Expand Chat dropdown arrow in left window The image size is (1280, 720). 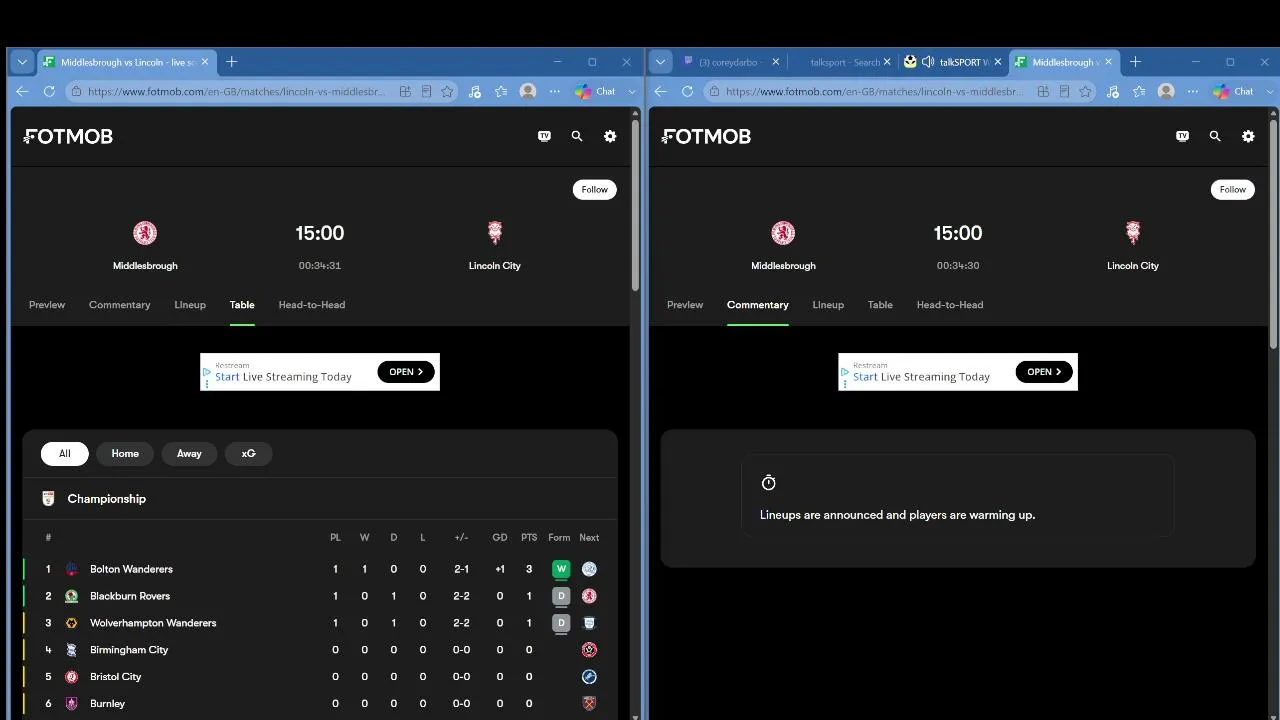tap(631, 91)
